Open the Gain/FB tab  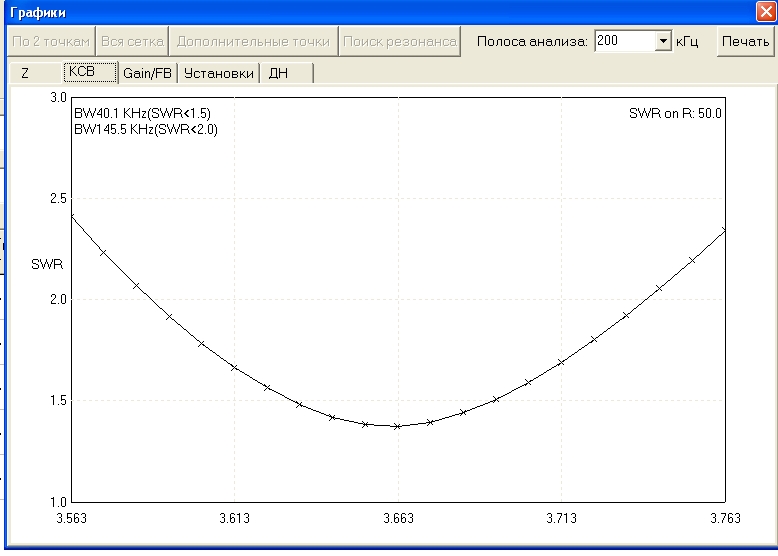[147, 73]
